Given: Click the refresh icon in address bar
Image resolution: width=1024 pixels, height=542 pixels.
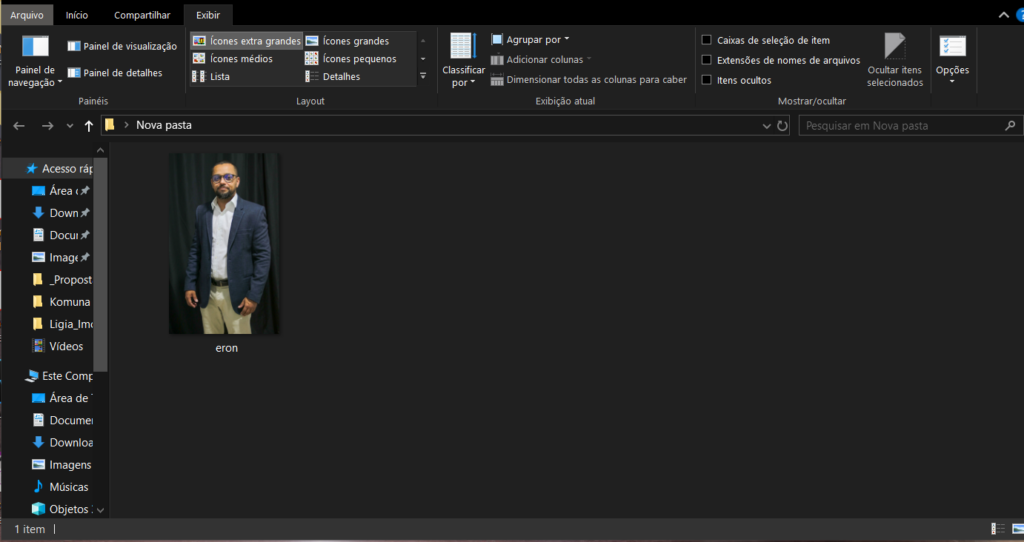Looking at the screenshot, I should point(782,126).
